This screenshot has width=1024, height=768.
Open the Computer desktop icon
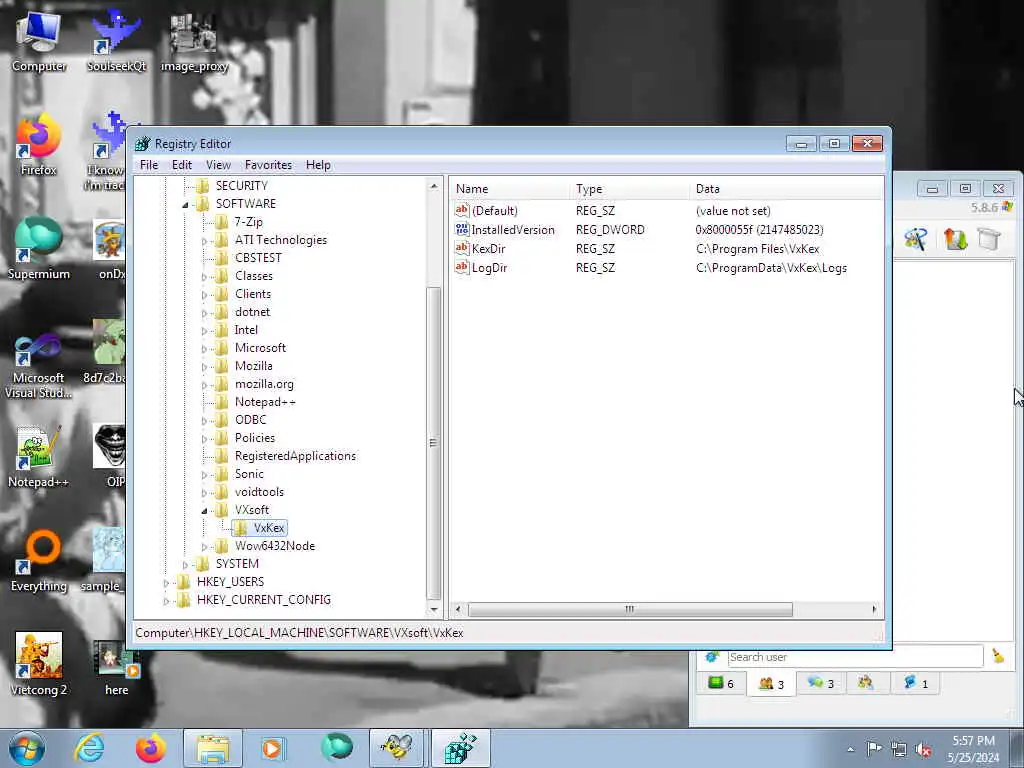coord(39,40)
